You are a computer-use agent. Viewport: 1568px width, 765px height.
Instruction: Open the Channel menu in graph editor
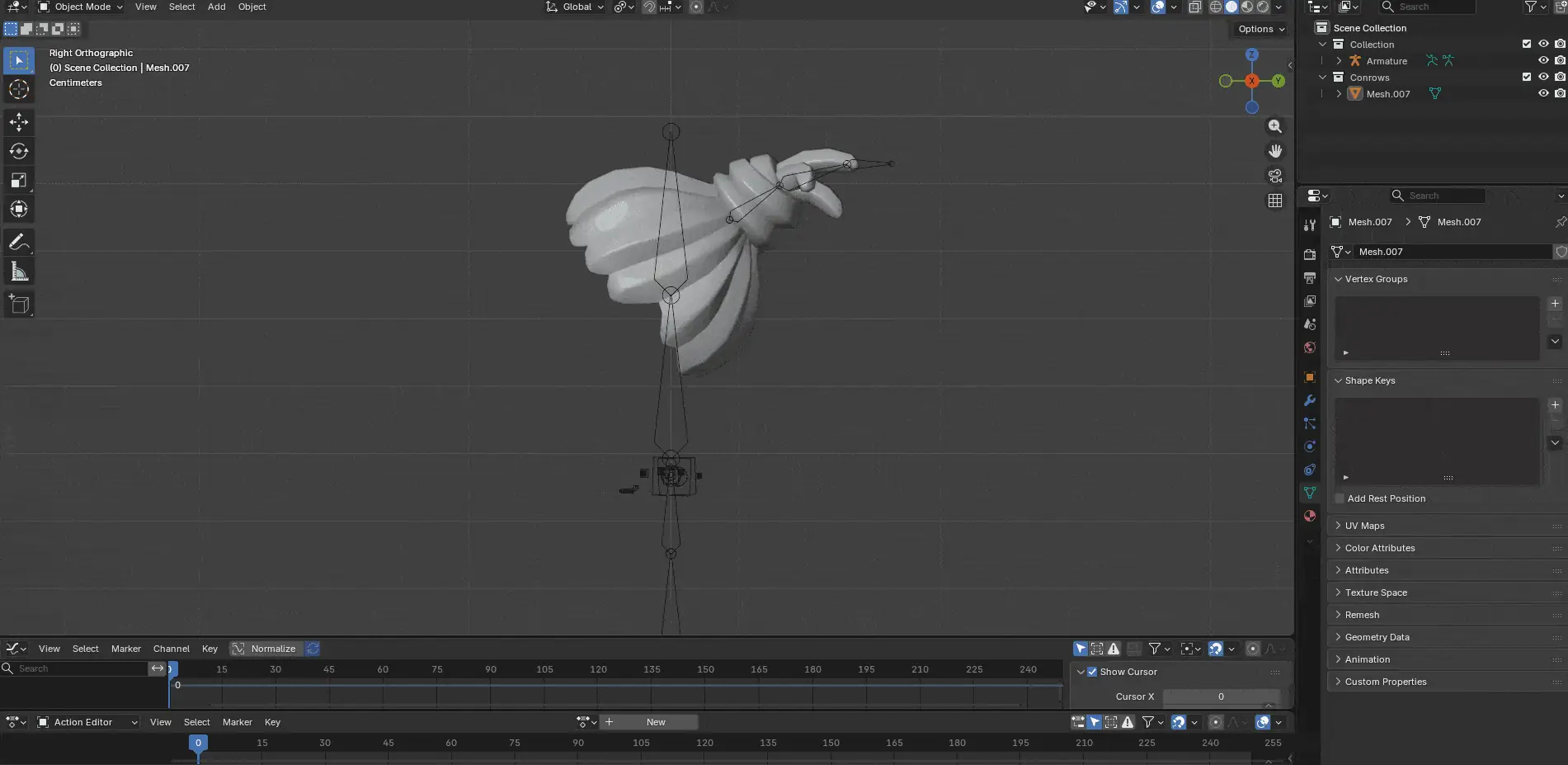(172, 649)
